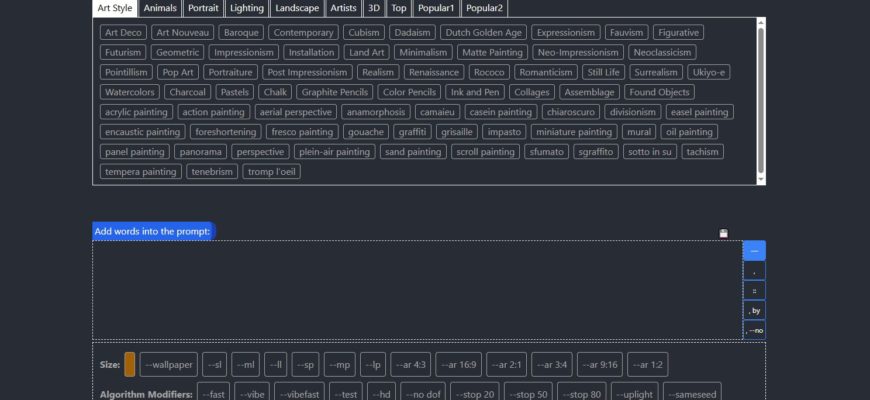Select the comma separator button

754,271
